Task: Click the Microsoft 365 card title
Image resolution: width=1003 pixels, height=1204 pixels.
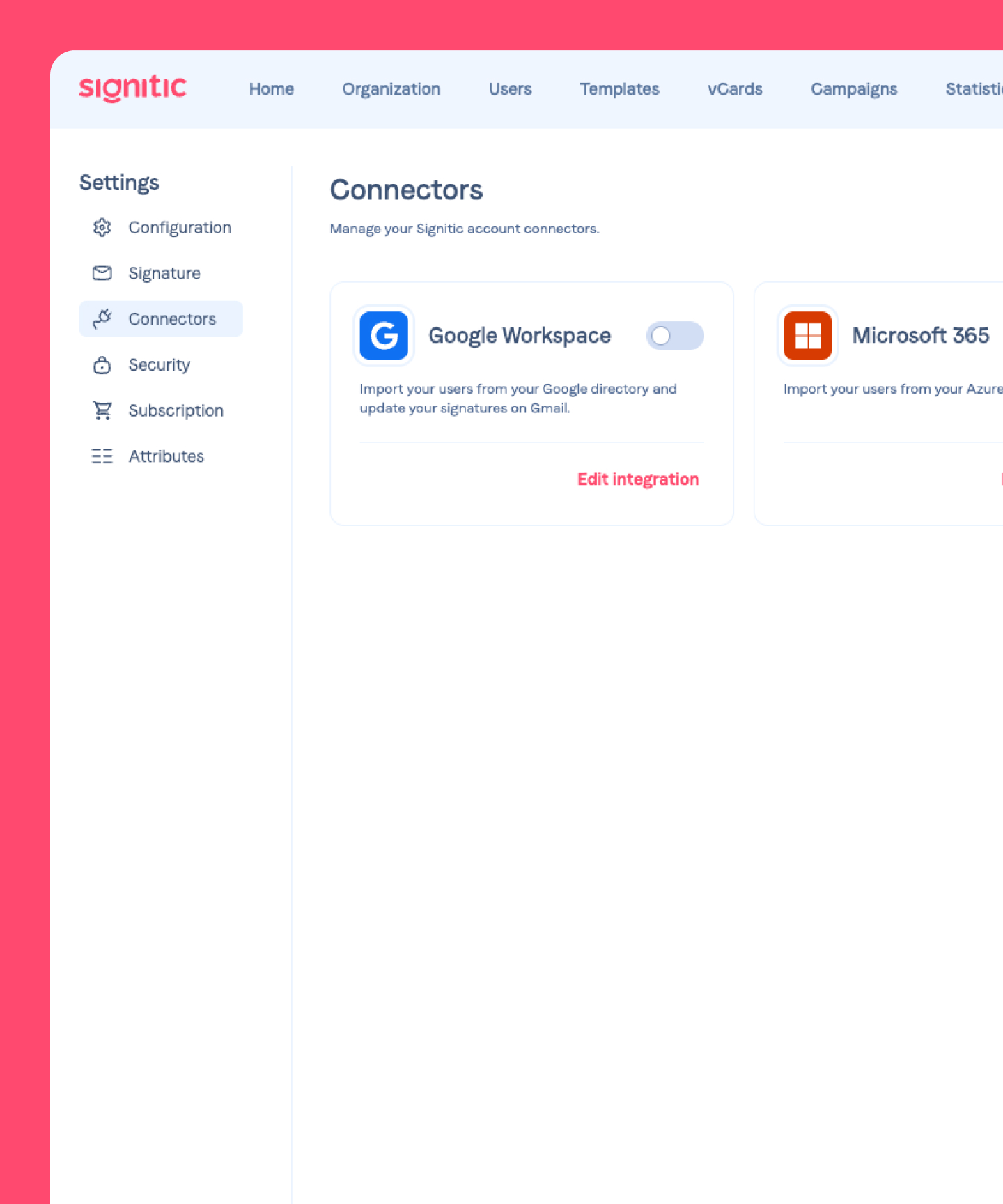Action: point(921,336)
